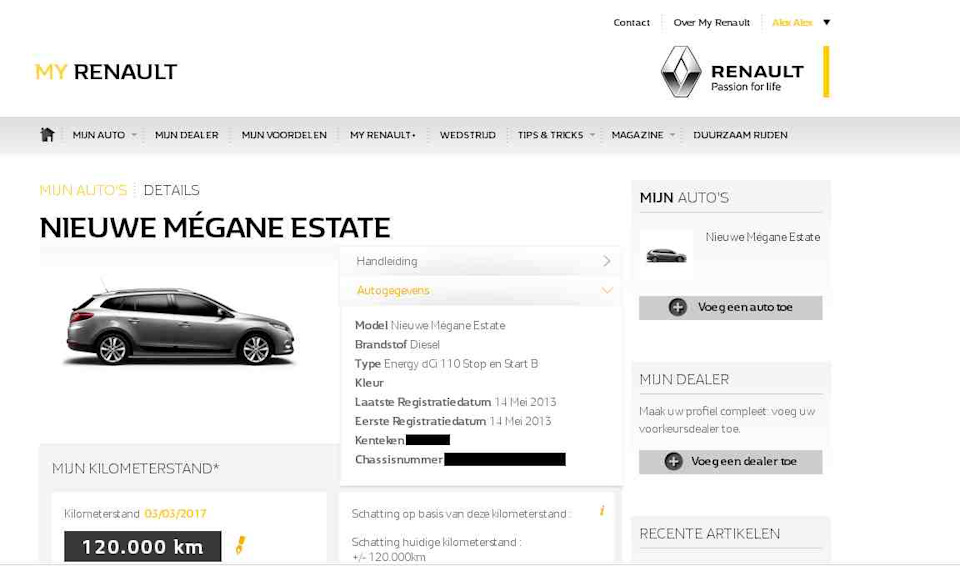Expand the Handleiding section chevron
Image resolution: width=960 pixels, height=566 pixels.
[x=607, y=261]
